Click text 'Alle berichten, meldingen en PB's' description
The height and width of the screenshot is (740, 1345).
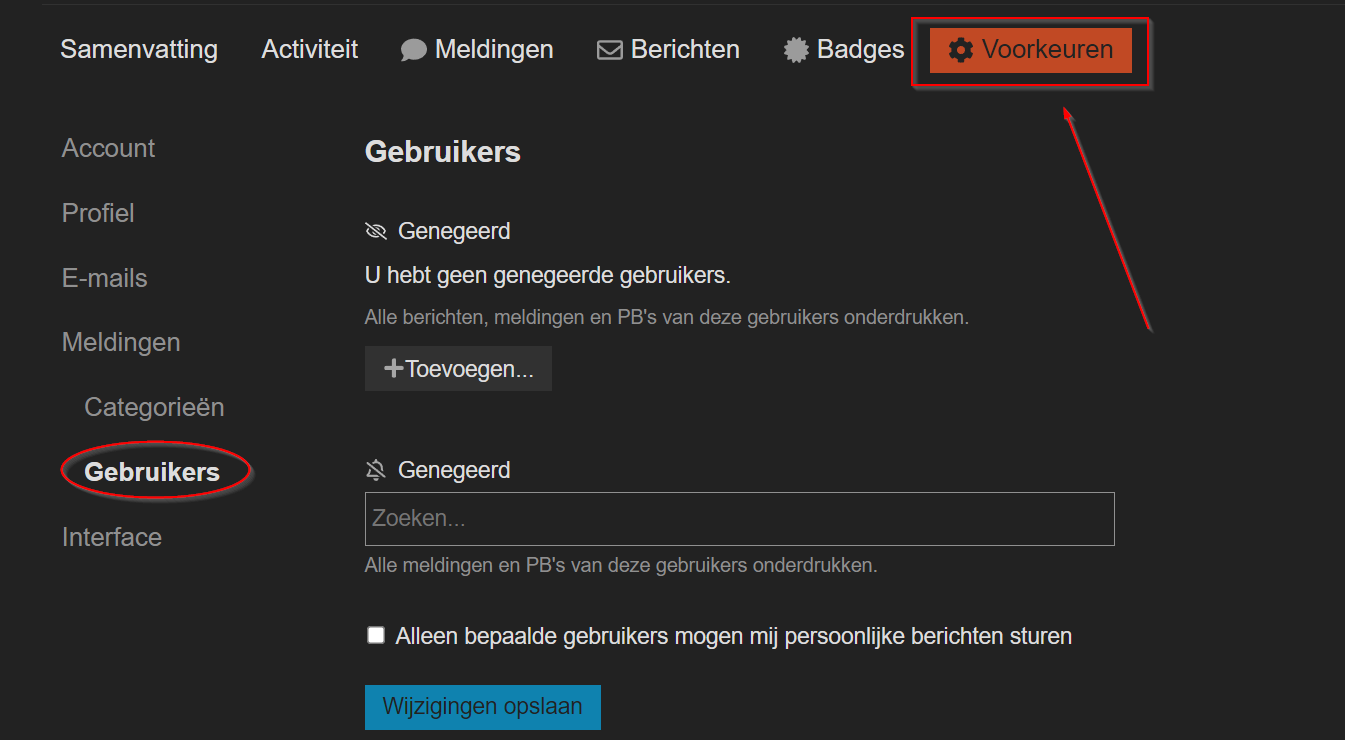[667, 318]
